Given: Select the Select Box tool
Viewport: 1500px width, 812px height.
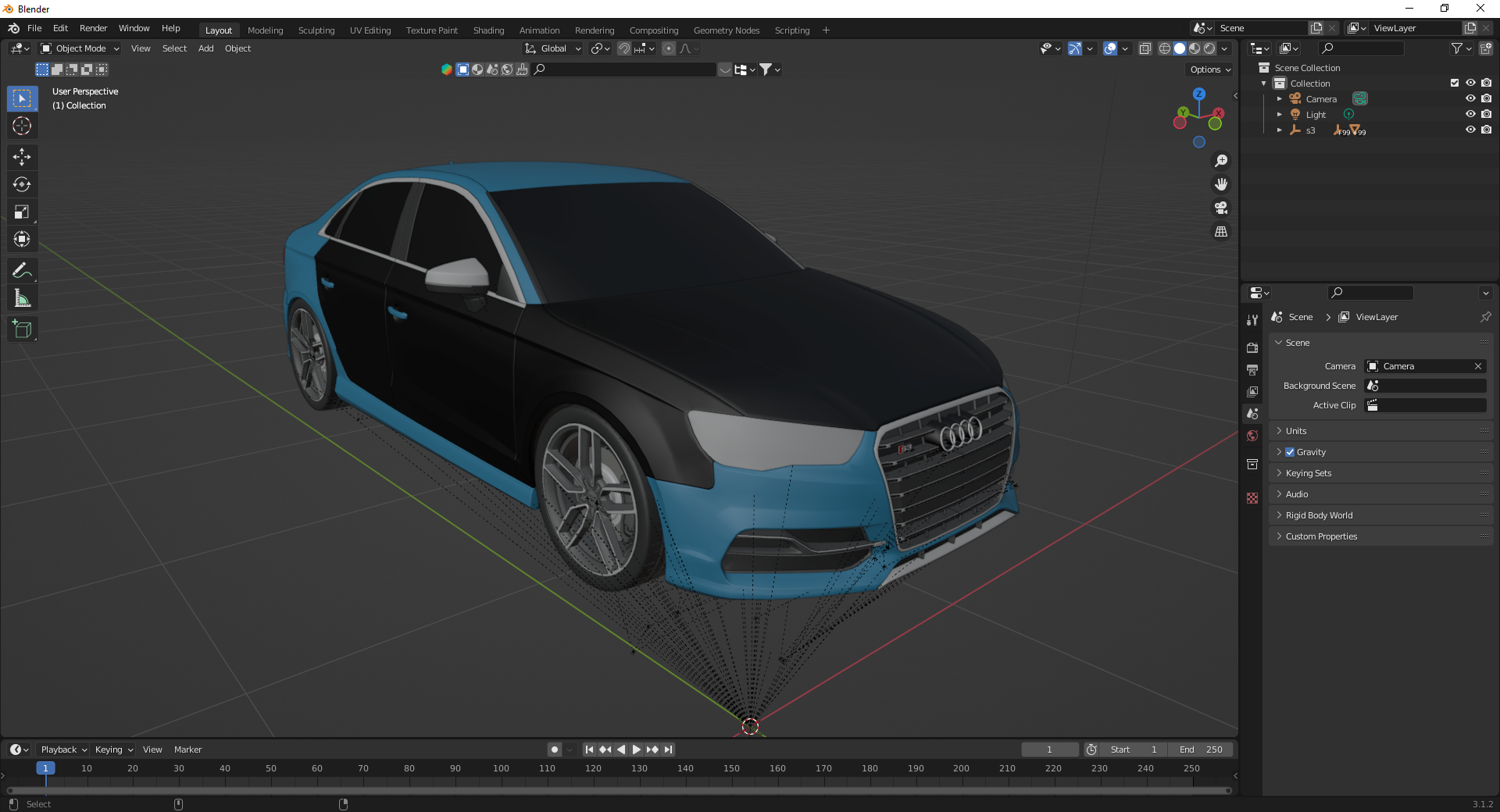Looking at the screenshot, I should pos(22,98).
